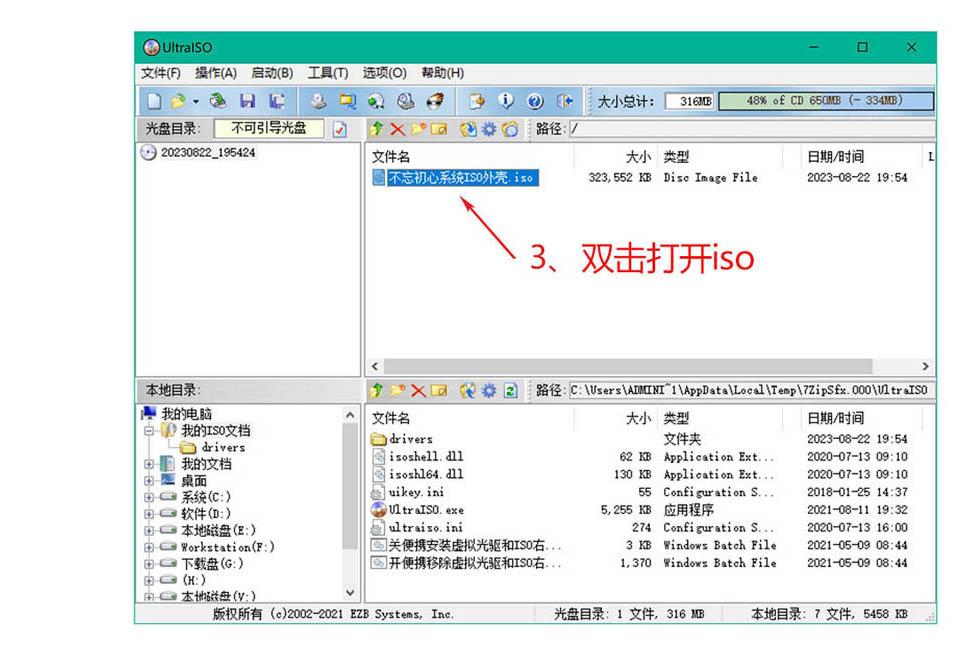Click gear settings icon in disc directory toolbar
Screen dimensions: 962x659
tap(489, 129)
